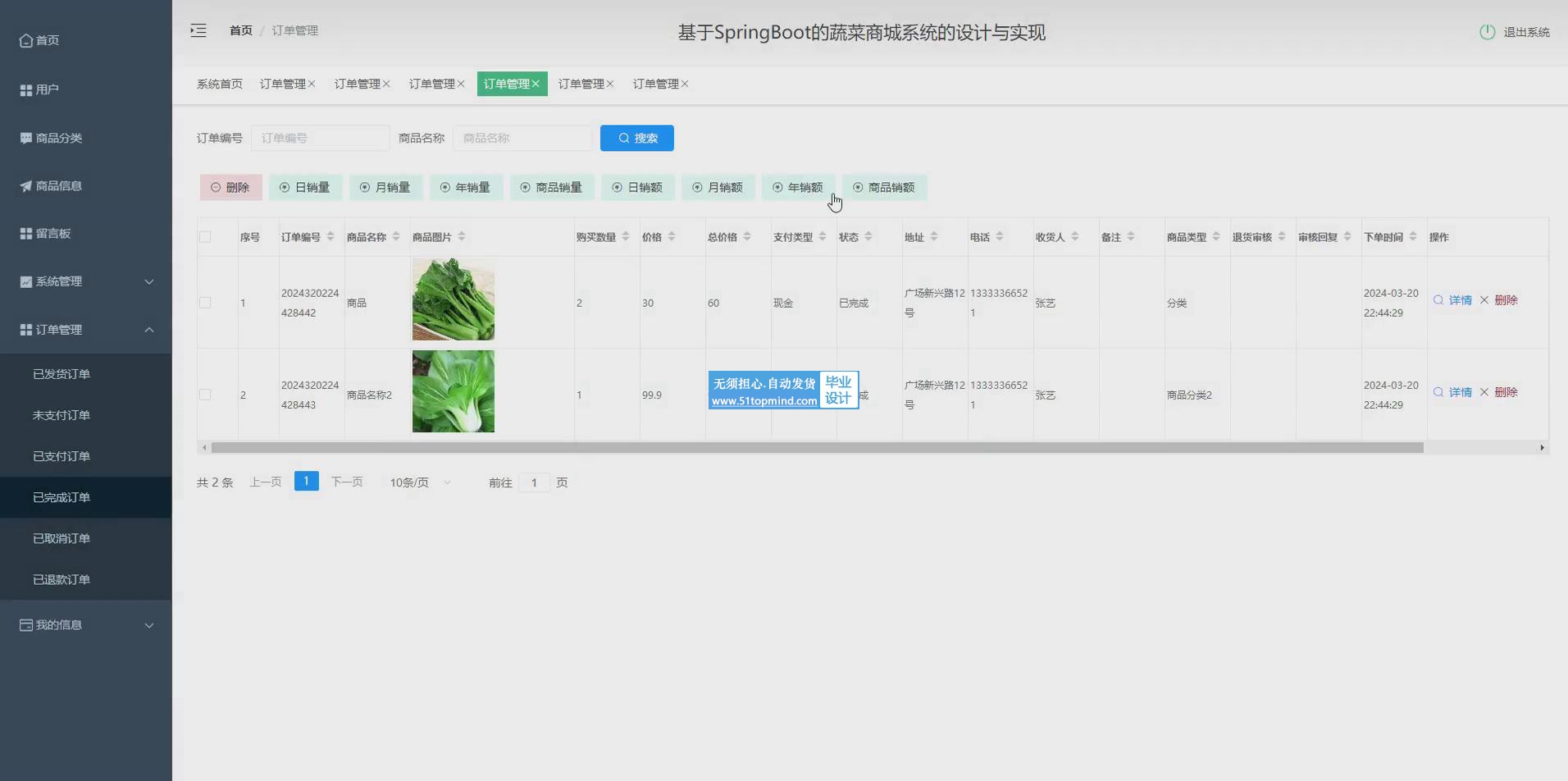Click the power icon for 退出系统
The image size is (1568, 781).
click(1487, 32)
